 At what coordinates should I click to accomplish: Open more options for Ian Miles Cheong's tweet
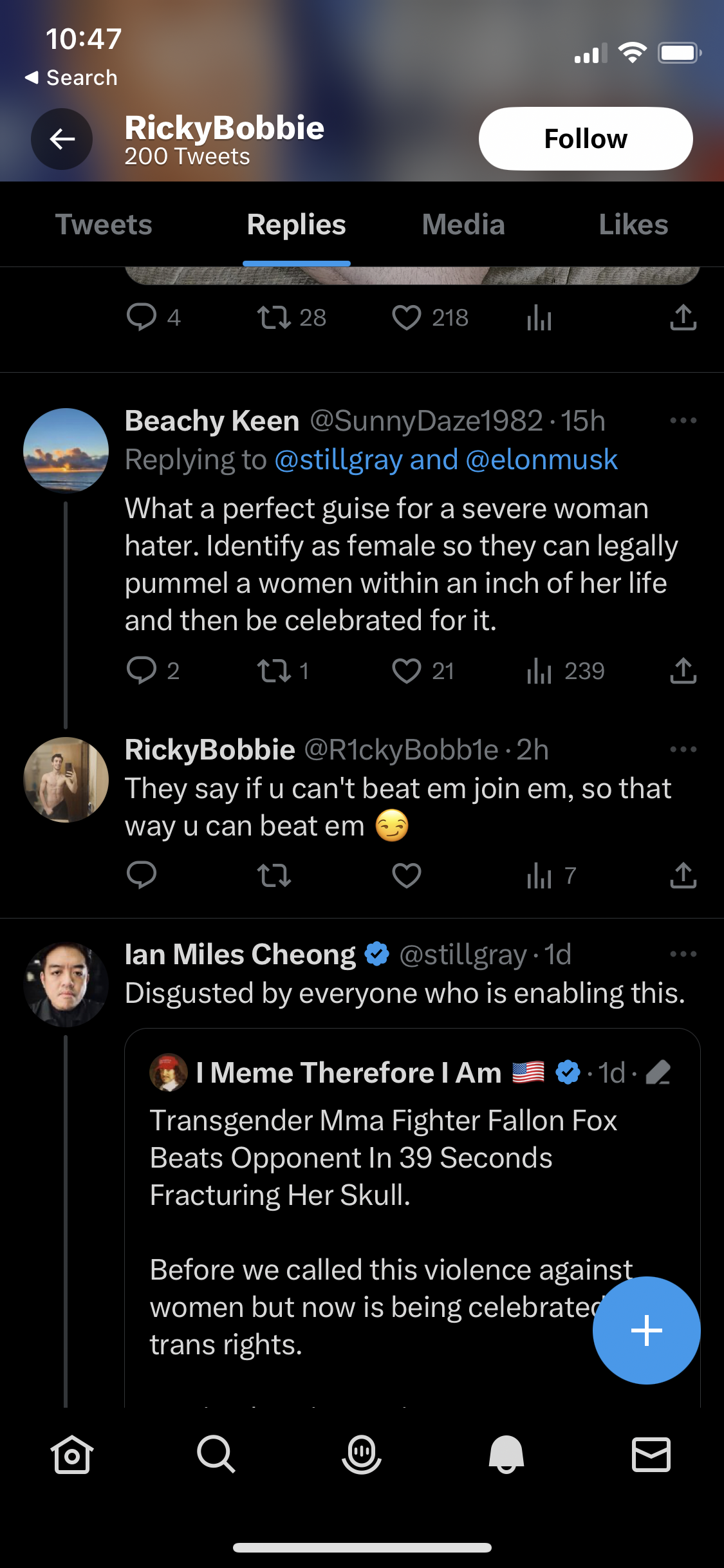pyautogui.click(x=683, y=954)
